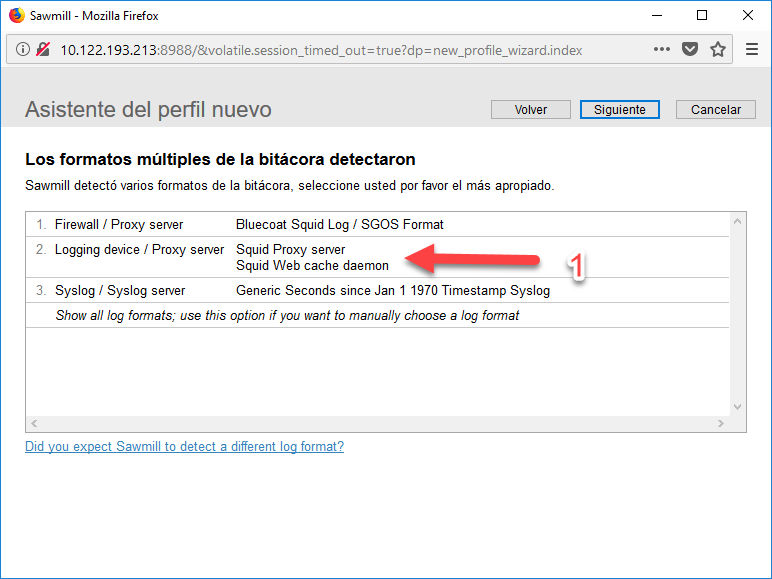This screenshot has height=579, width=772.
Task: Select Bluecoat Squid Log / SGOS Format row
Action: coord(378,225)
